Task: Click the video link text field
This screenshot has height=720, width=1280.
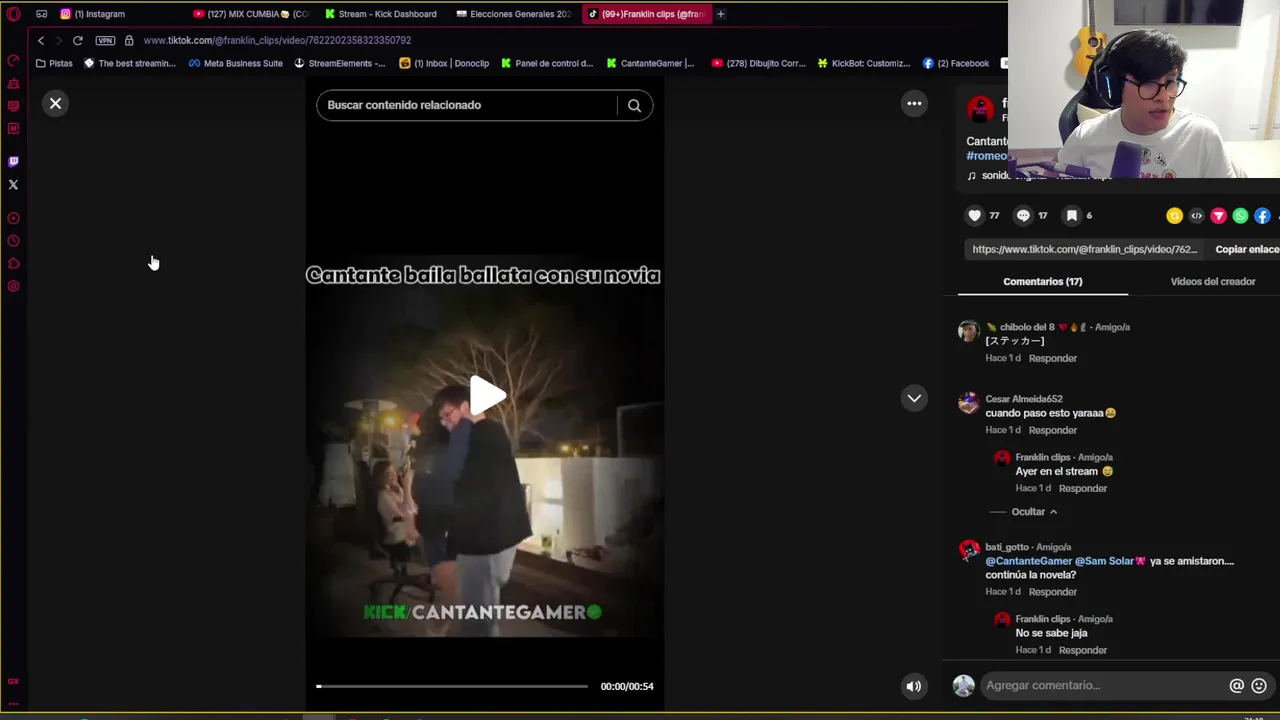Action: pyautogui.click(x=1085, y=249)
